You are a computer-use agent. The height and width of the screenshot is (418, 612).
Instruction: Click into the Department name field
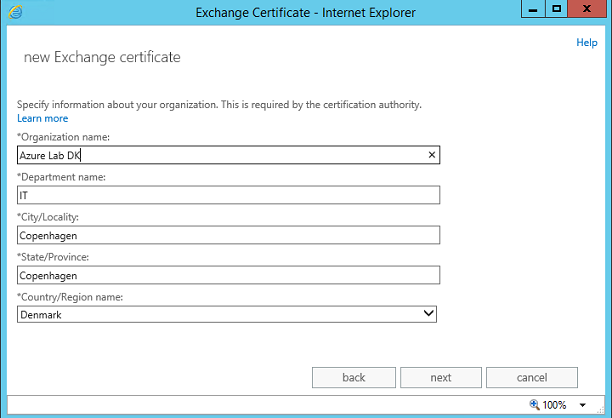[228, 195]
